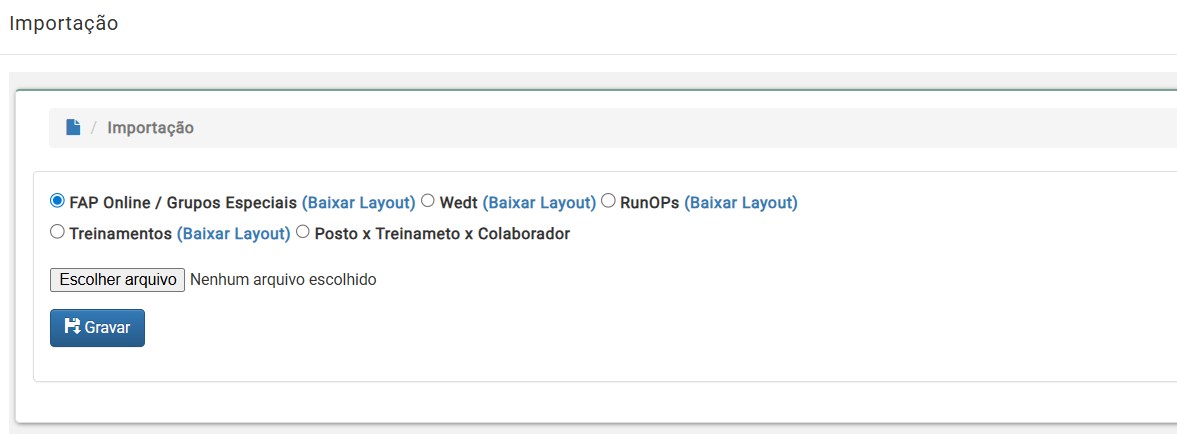The image size is (1177, 434).
Task: Click the document icon in the breadcrumb
Action: click(73, 128)
